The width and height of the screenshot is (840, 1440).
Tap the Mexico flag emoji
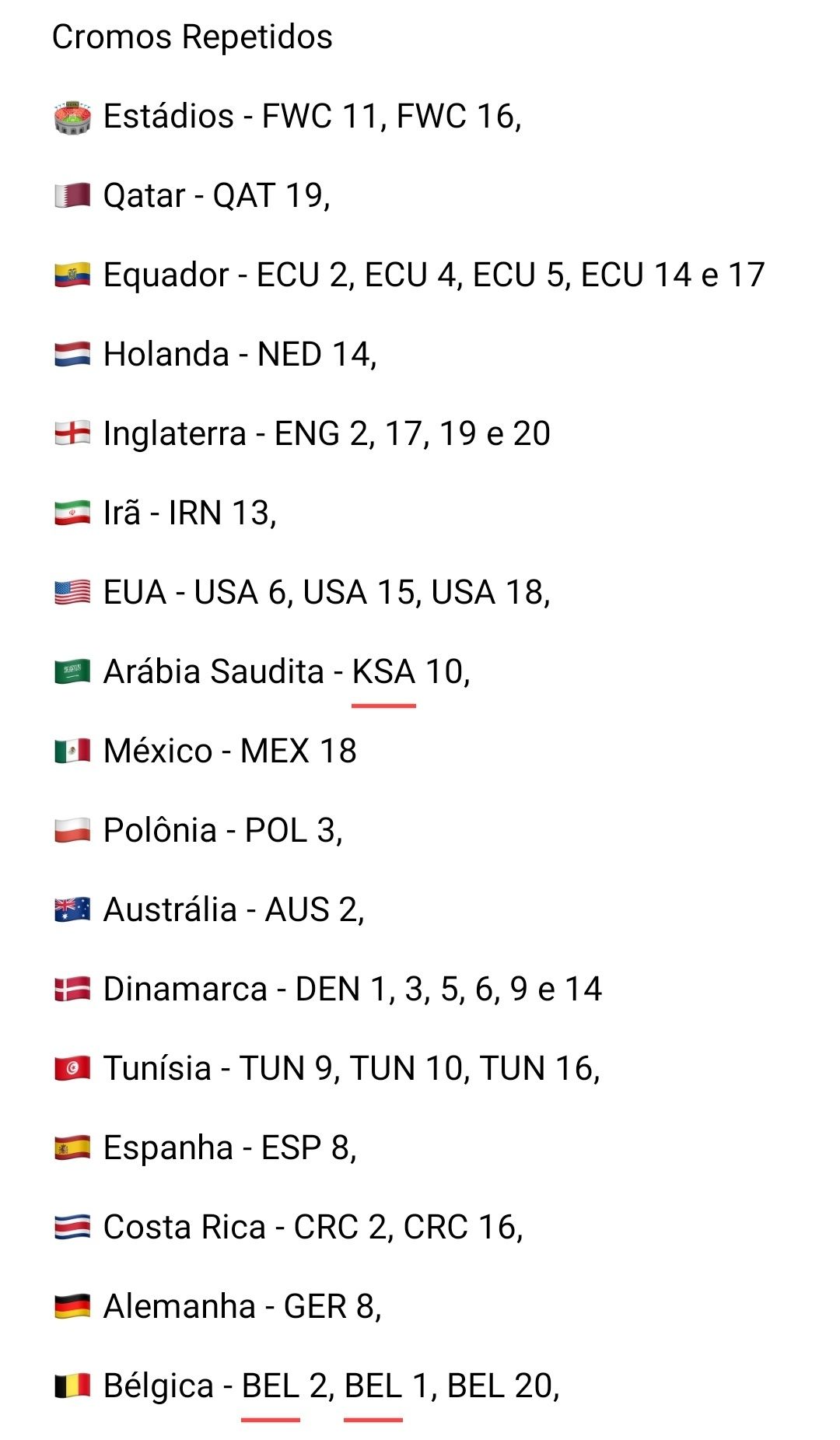point(72,752)
